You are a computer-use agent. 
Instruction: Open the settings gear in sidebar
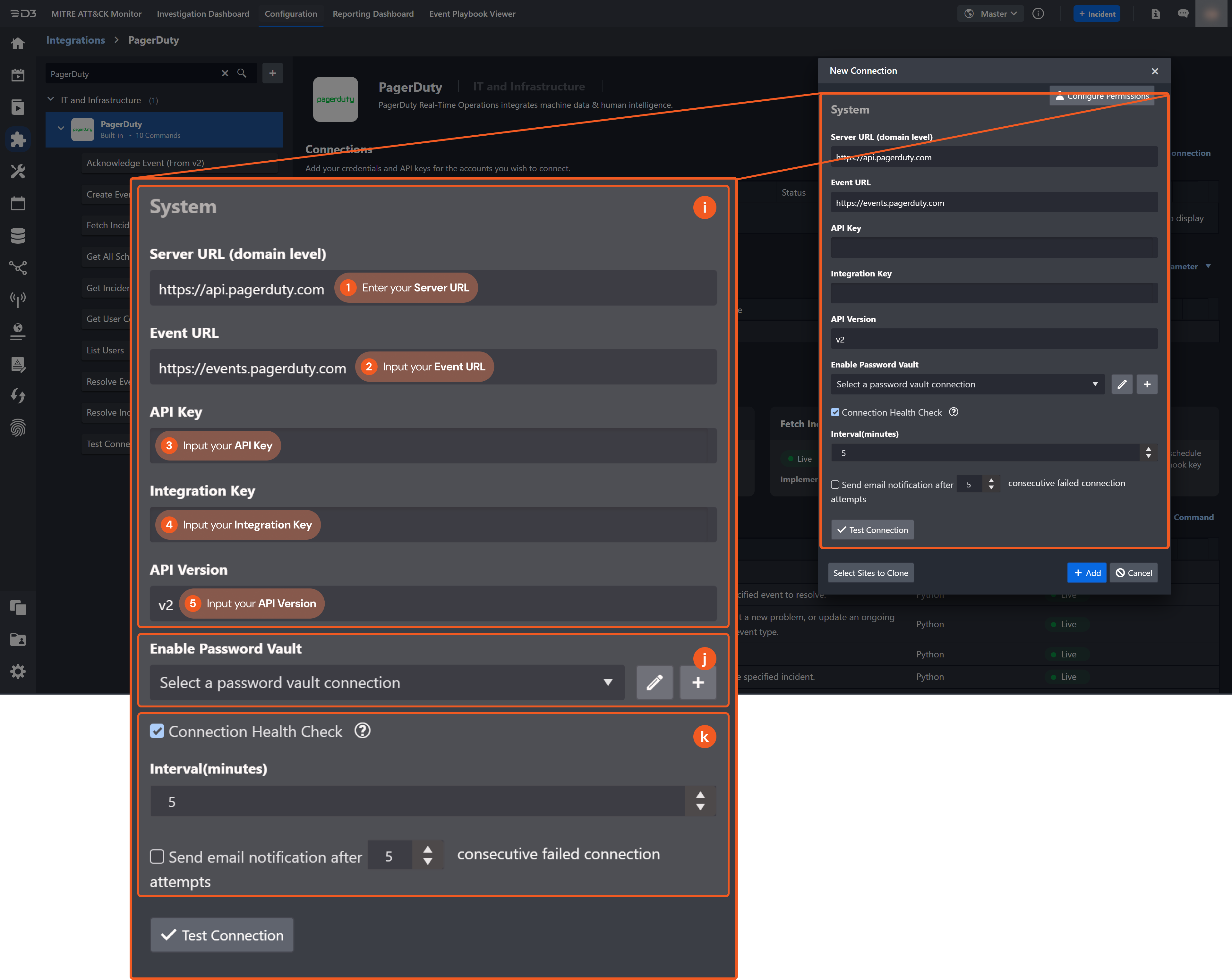coord(18,672)
